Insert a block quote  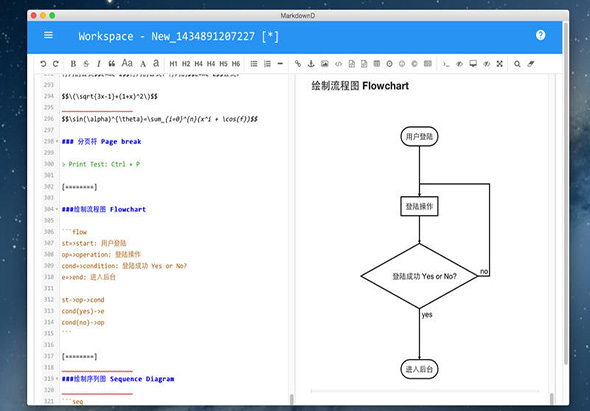coord(111,64)
